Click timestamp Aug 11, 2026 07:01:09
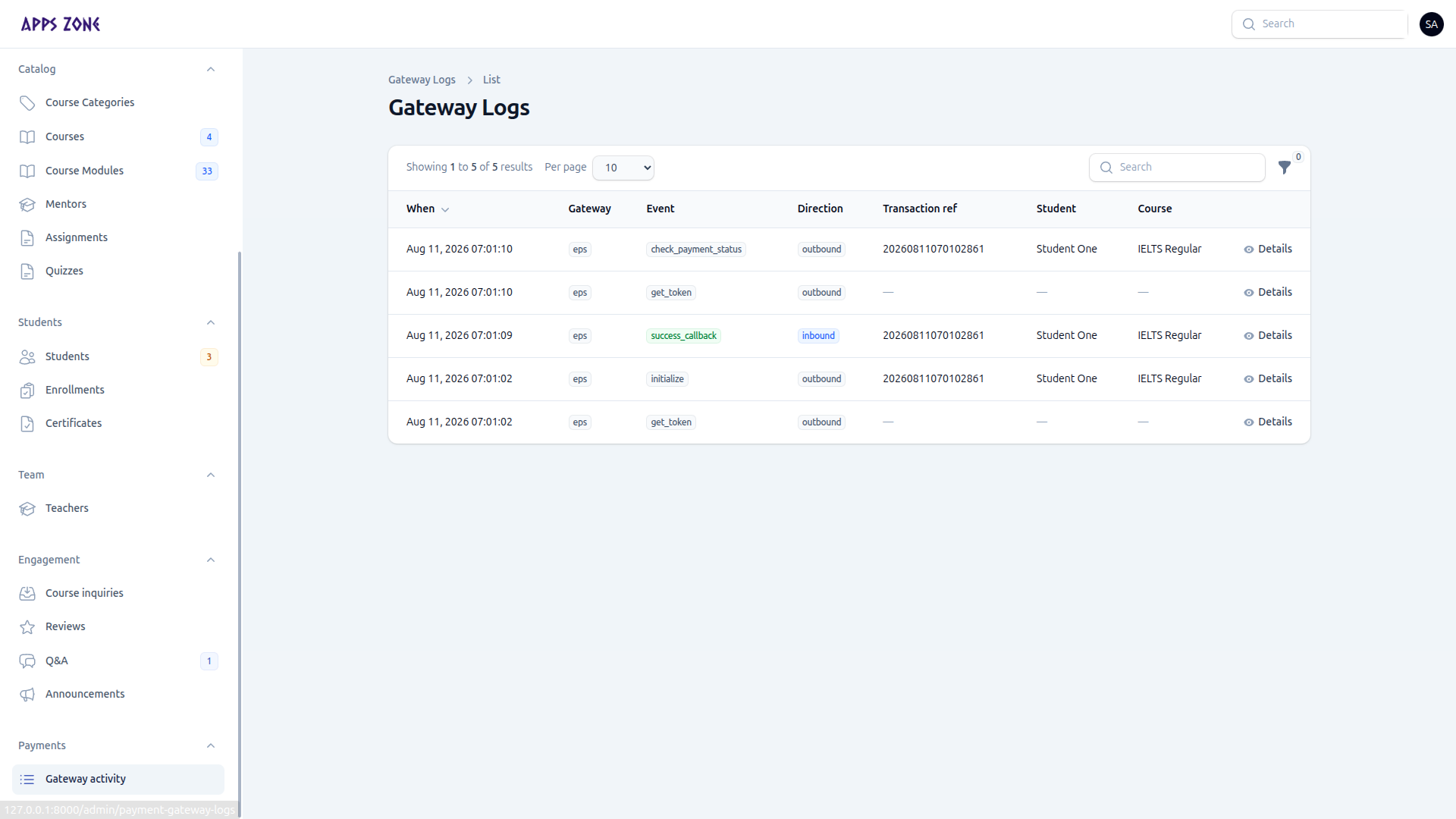Screen dimensions: 1456x819 [460, 335]
